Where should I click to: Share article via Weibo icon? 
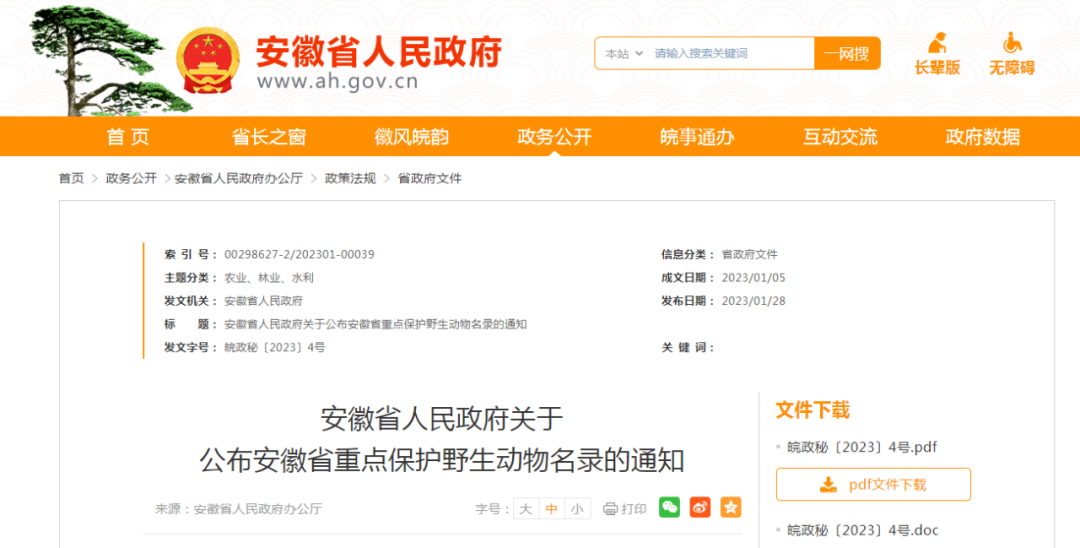[x=700, y=507]
